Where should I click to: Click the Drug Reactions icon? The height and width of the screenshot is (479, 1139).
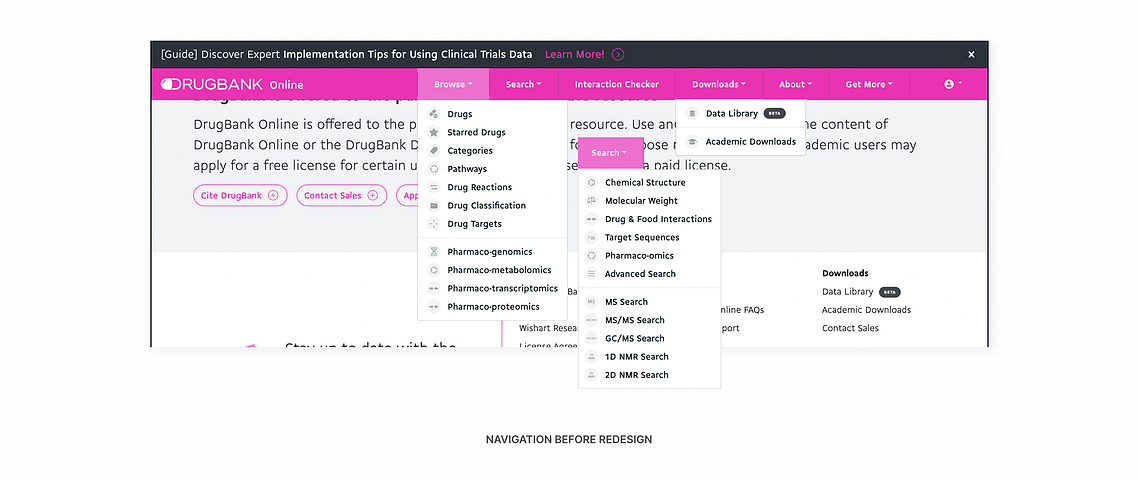(x=434, y=187)
